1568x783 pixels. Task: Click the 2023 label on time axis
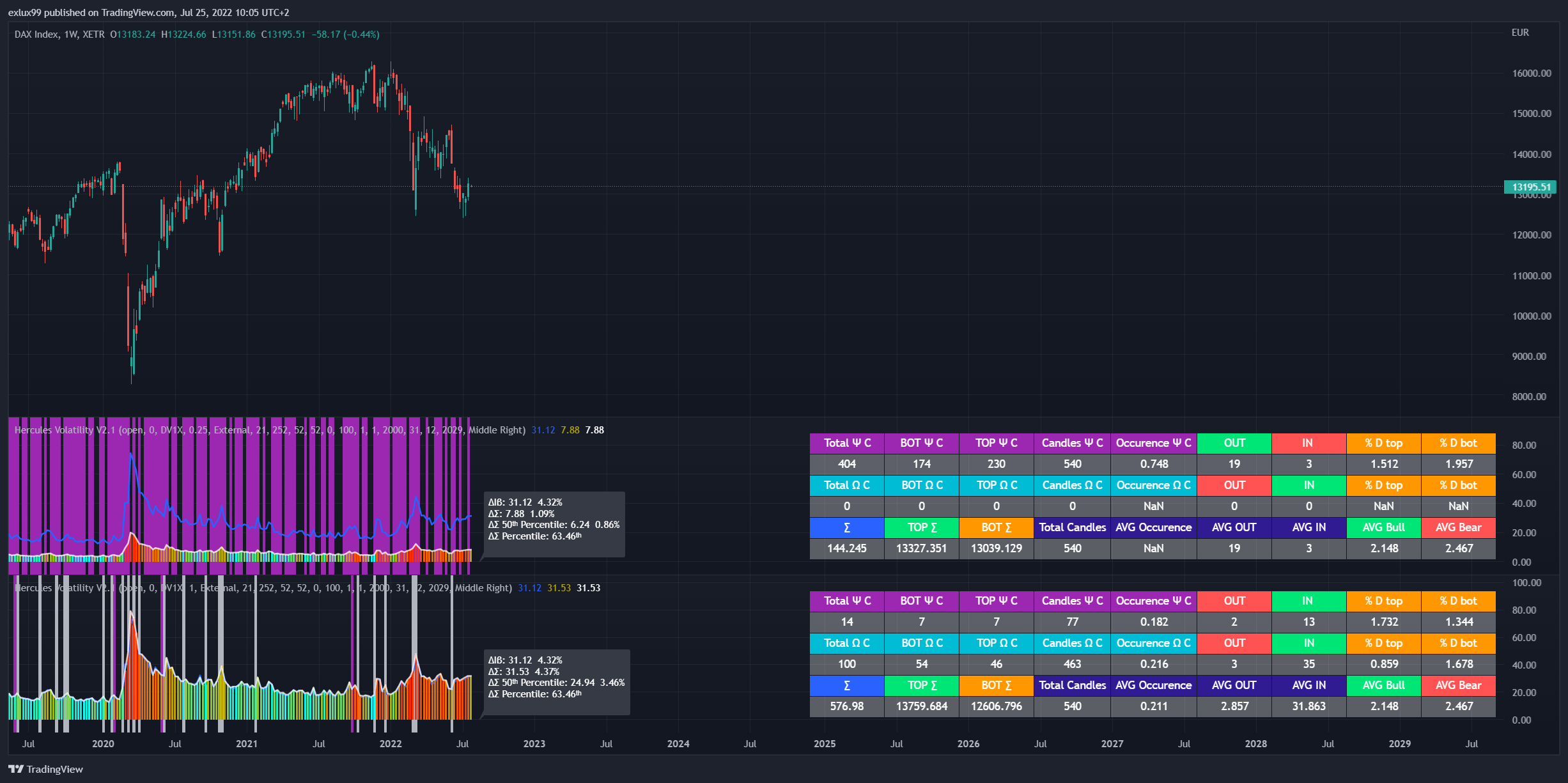coord(534,743)
